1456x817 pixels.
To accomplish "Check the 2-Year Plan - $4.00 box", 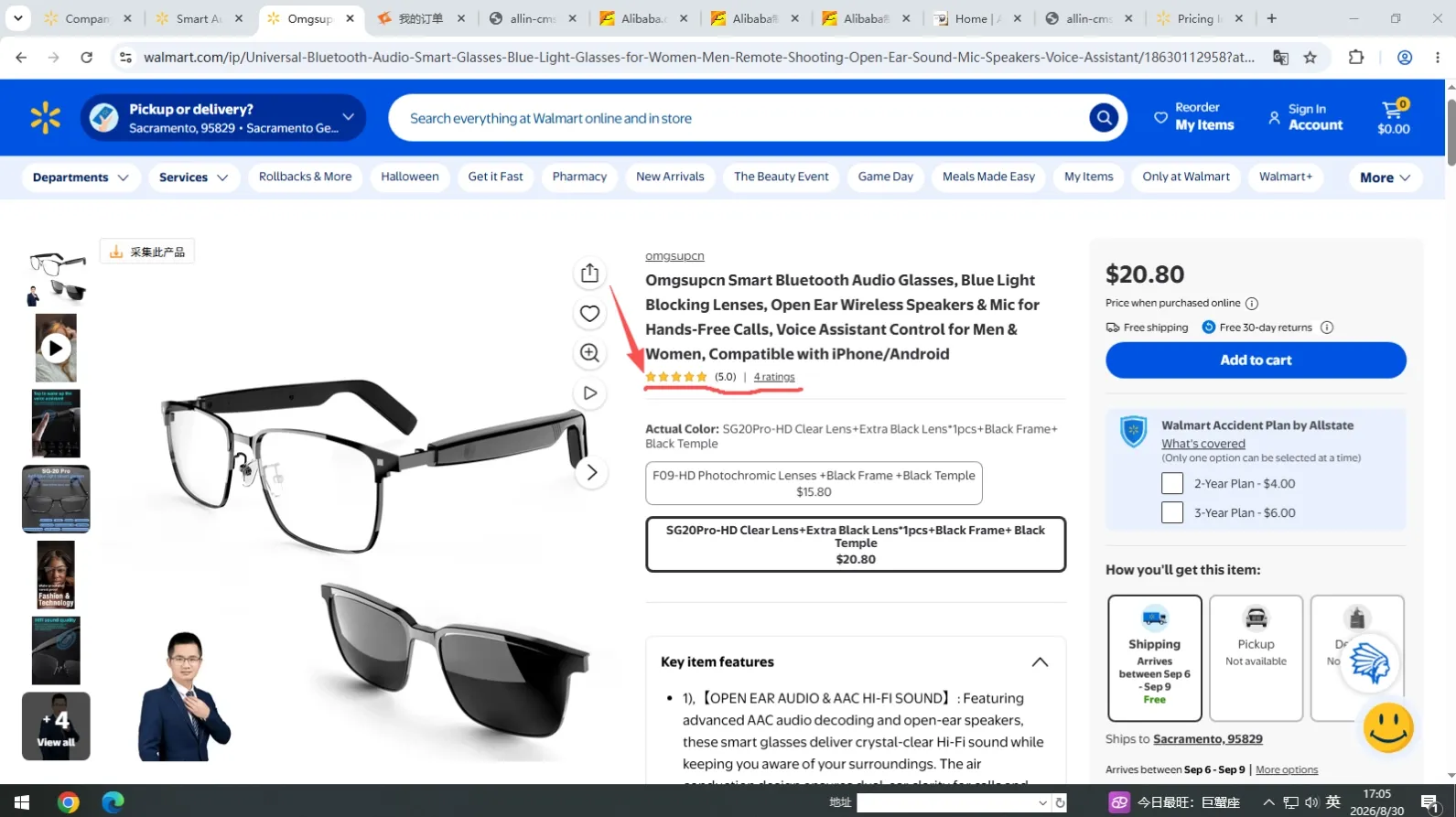I will [1172, 483].
